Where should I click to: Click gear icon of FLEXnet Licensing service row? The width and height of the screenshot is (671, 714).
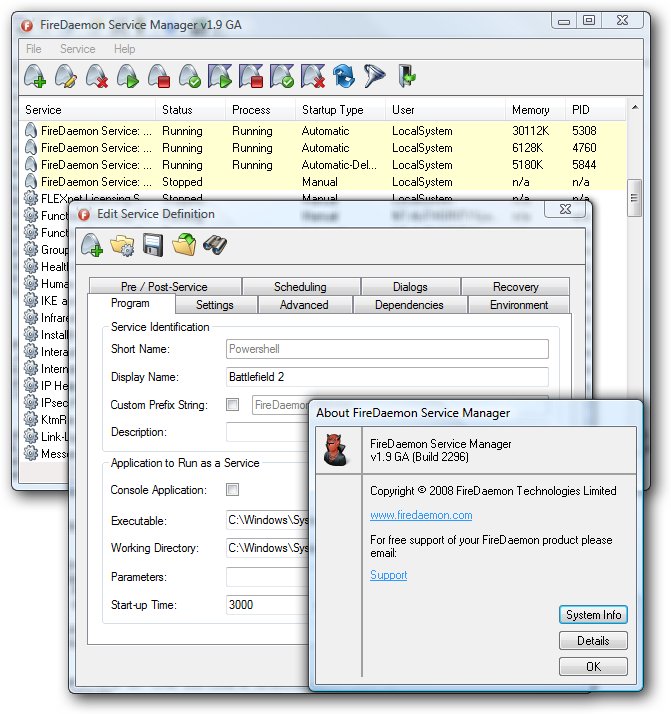click(x=30, y=198)
